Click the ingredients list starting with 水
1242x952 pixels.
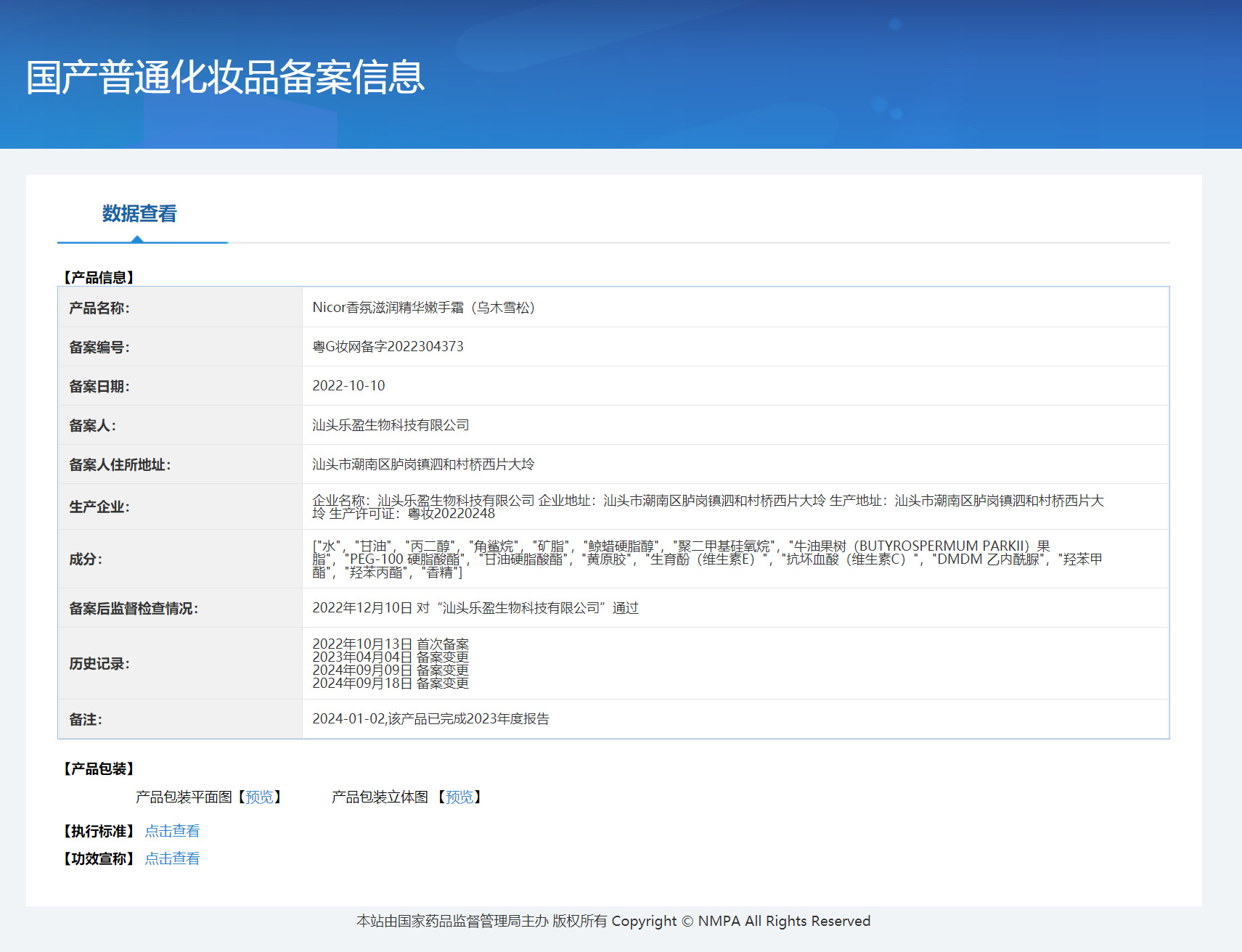(x=708, y=559)
